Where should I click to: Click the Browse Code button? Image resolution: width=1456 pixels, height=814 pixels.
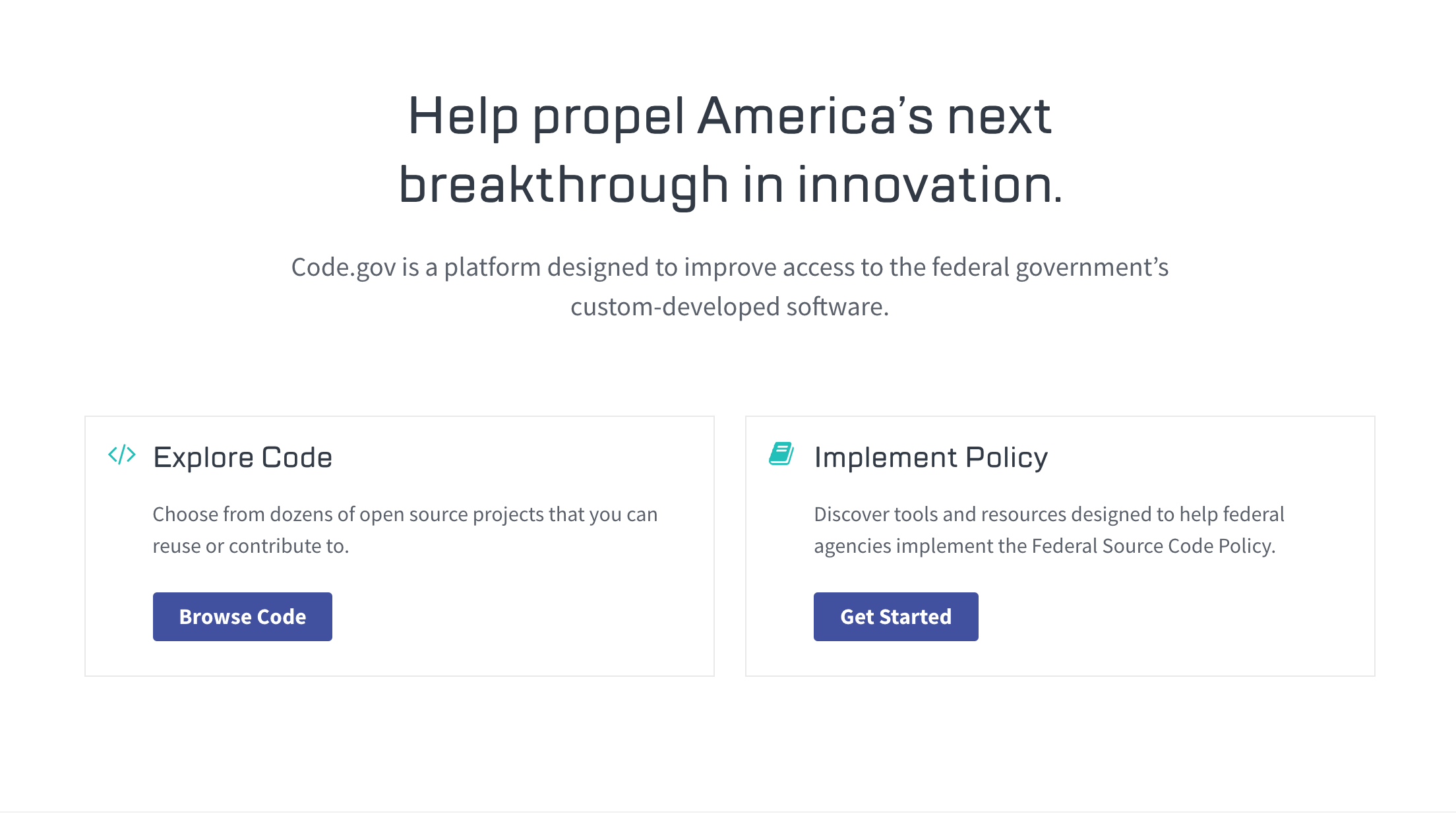coord(242,616)
